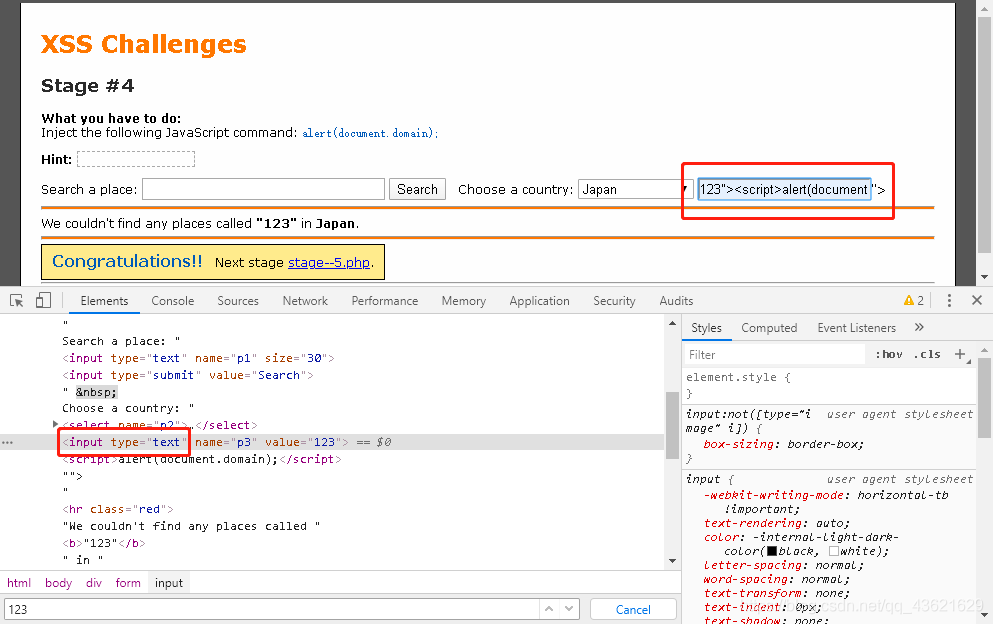The image size is (993, 624).
Task: Select div in the breadcrumb bar
Action: (94, 583)
